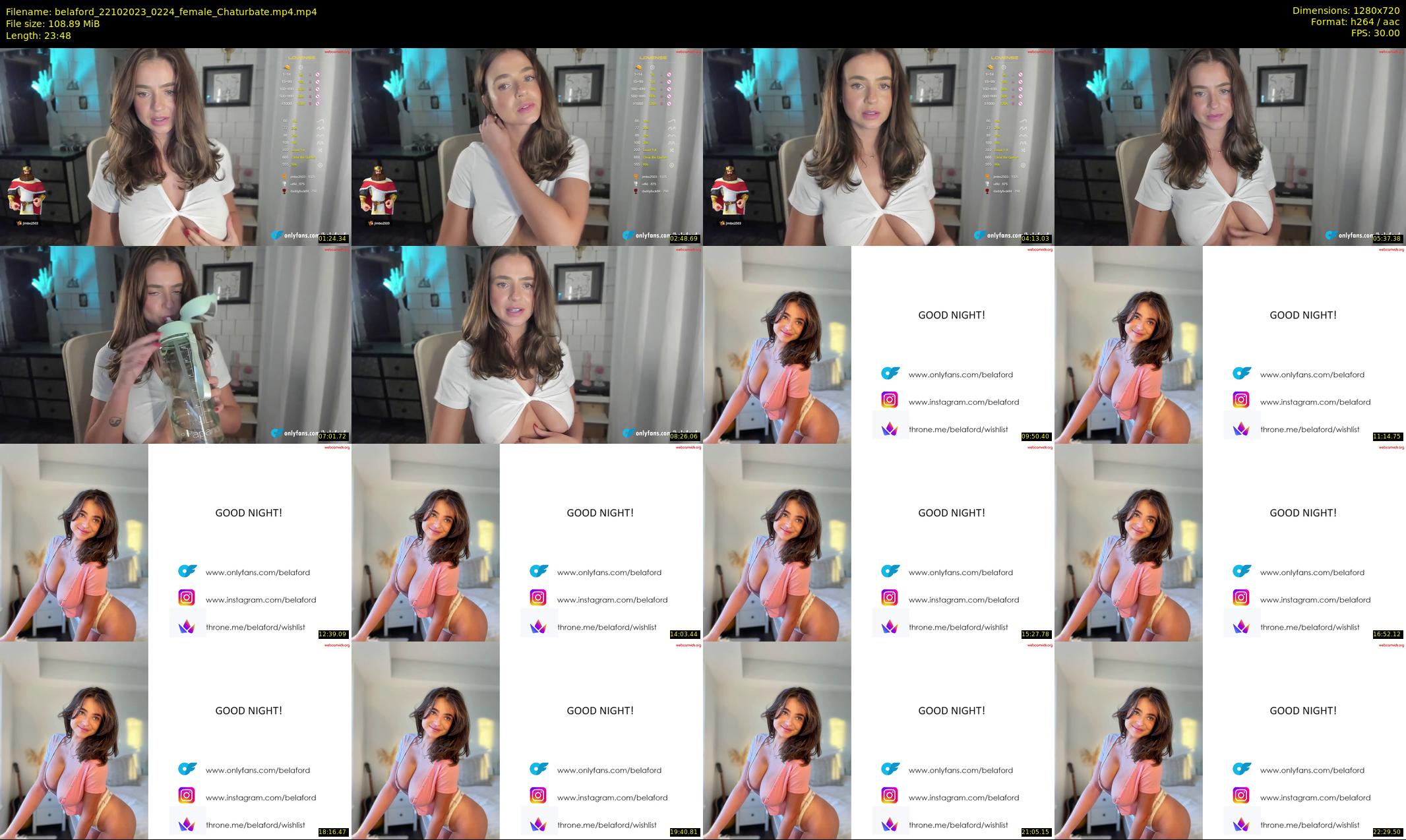Click the Instagram logo in the 14:03.44 frame
The height and width of the screenshot is (840, 1406).
tap(538, 597)
